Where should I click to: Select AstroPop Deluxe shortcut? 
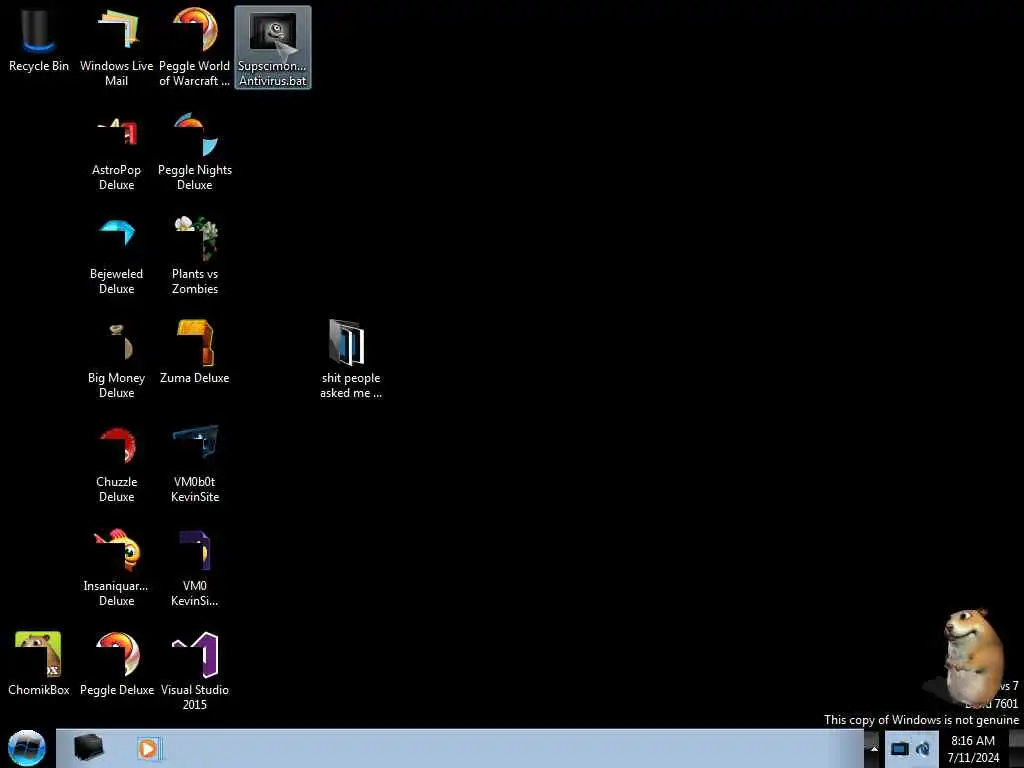tap(116, 152)
